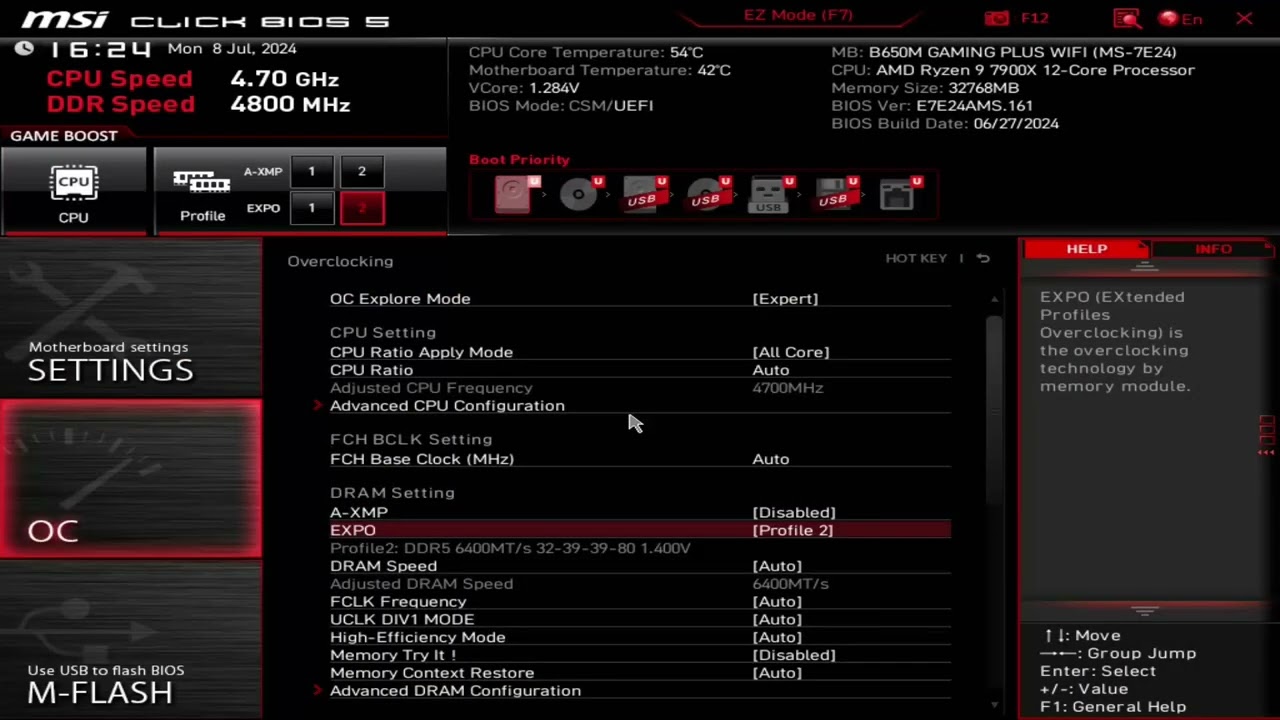The width and height of the screenshot is (1280, 720).
Task: Toggle Memory Try It! setting
Action: [793, 655]
